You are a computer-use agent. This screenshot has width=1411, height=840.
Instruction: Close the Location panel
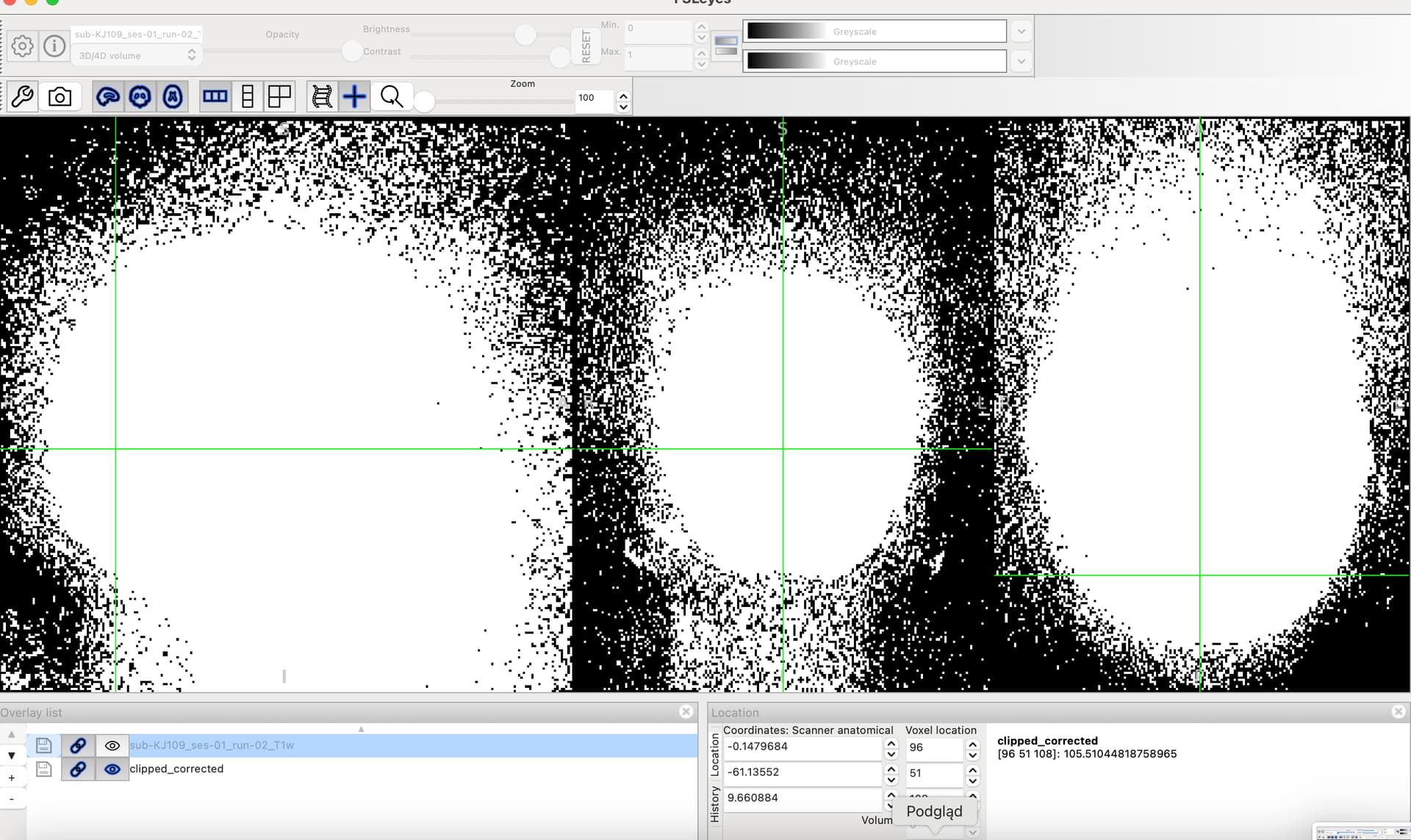click(x=1399, y=711)
